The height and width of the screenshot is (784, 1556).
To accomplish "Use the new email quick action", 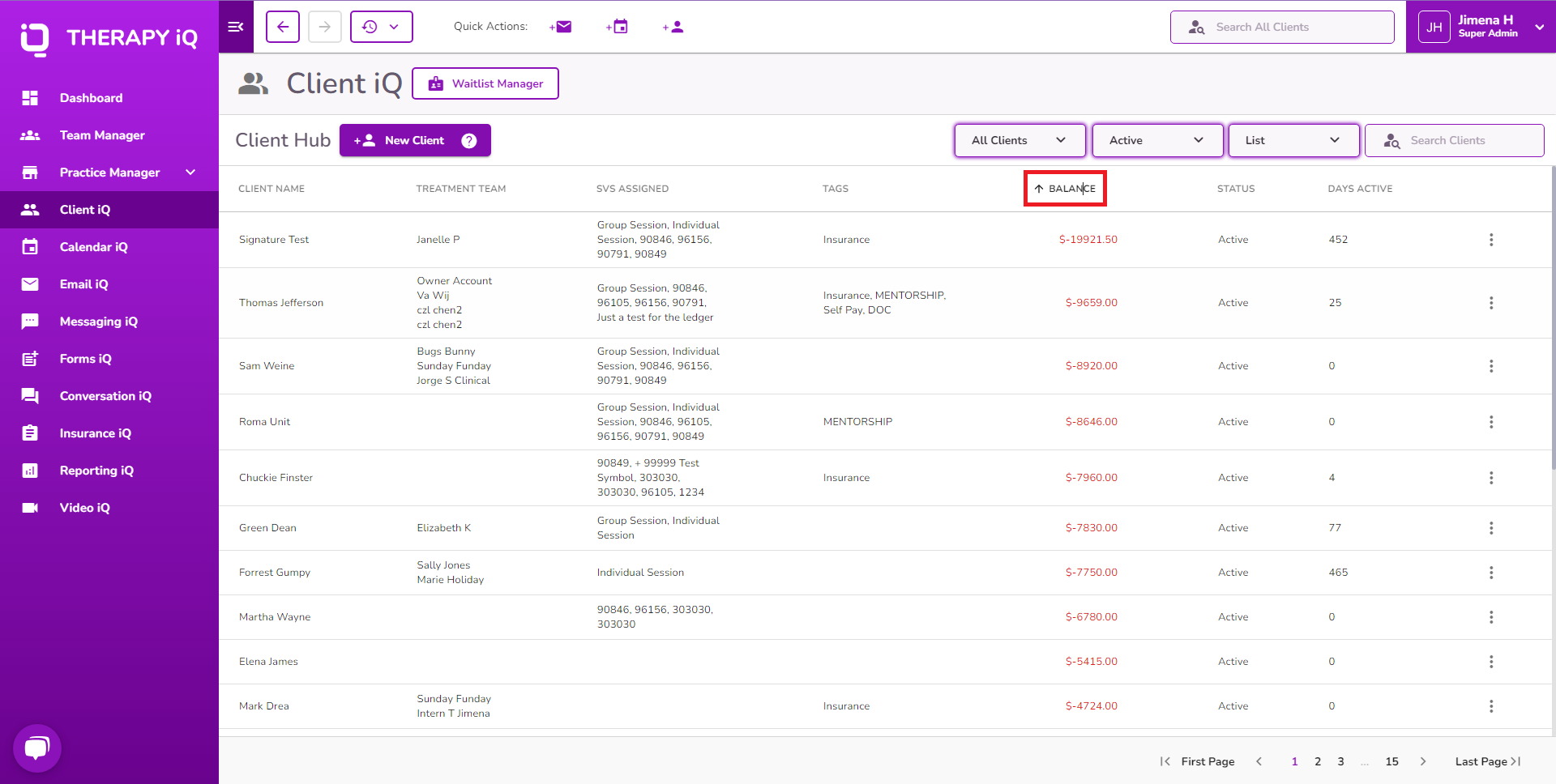I will click(561, 26).
